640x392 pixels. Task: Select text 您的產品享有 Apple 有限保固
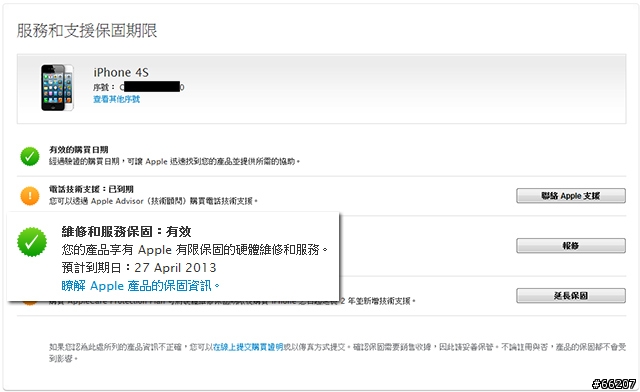click(x=195, y=249)
